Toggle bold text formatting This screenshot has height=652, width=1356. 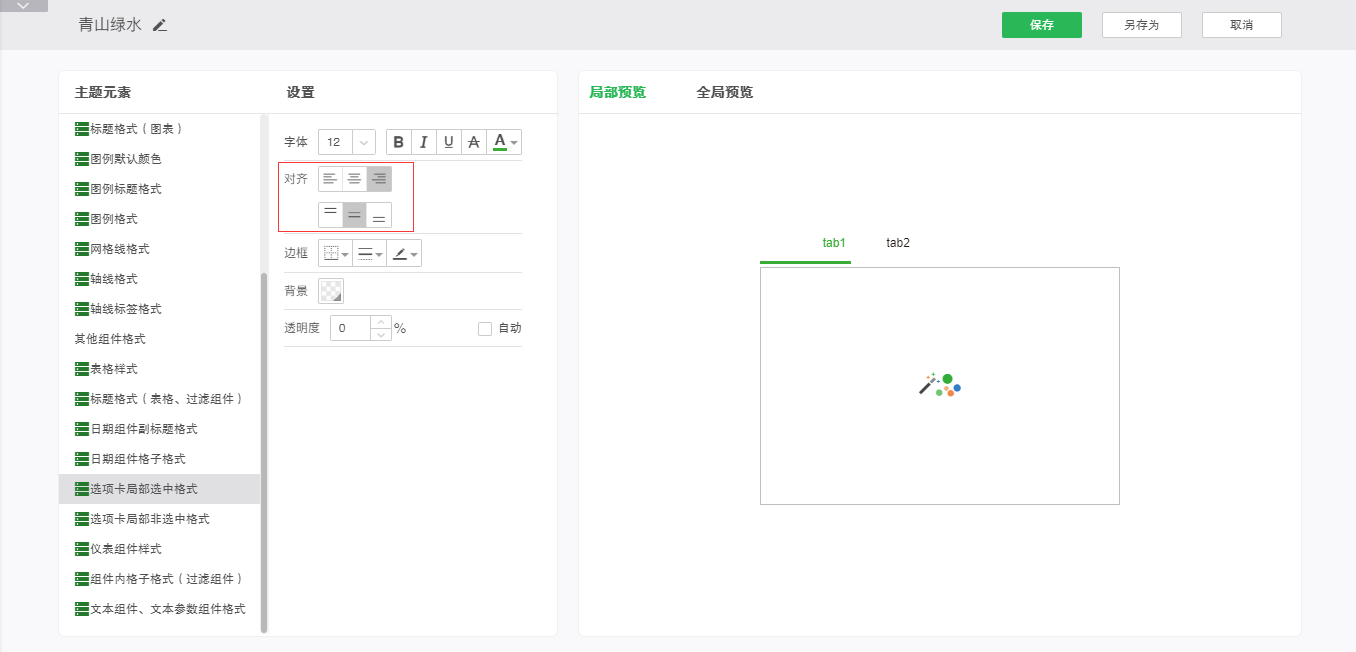click(399, 142)
